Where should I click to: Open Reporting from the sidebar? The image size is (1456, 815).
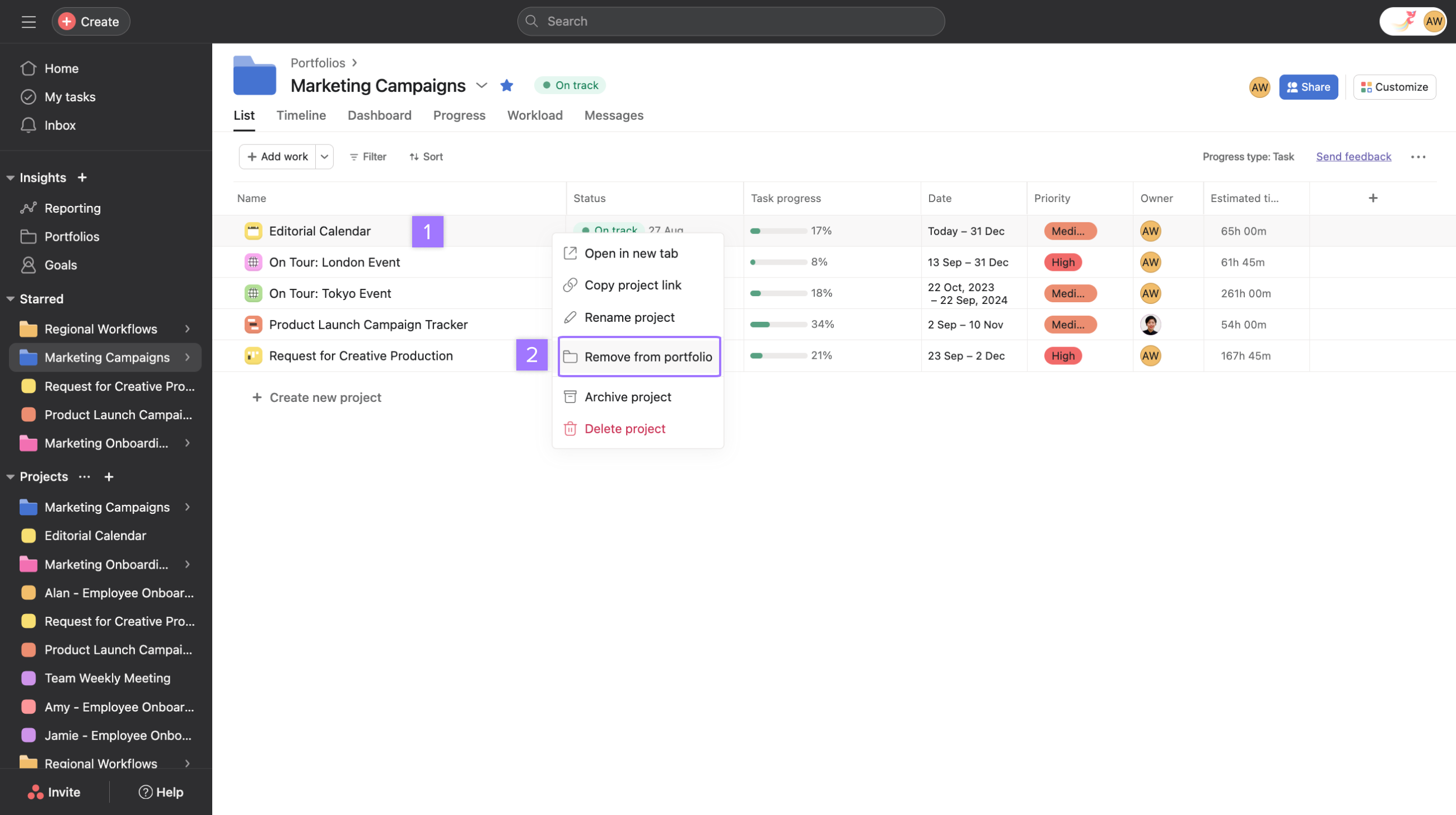71,208
